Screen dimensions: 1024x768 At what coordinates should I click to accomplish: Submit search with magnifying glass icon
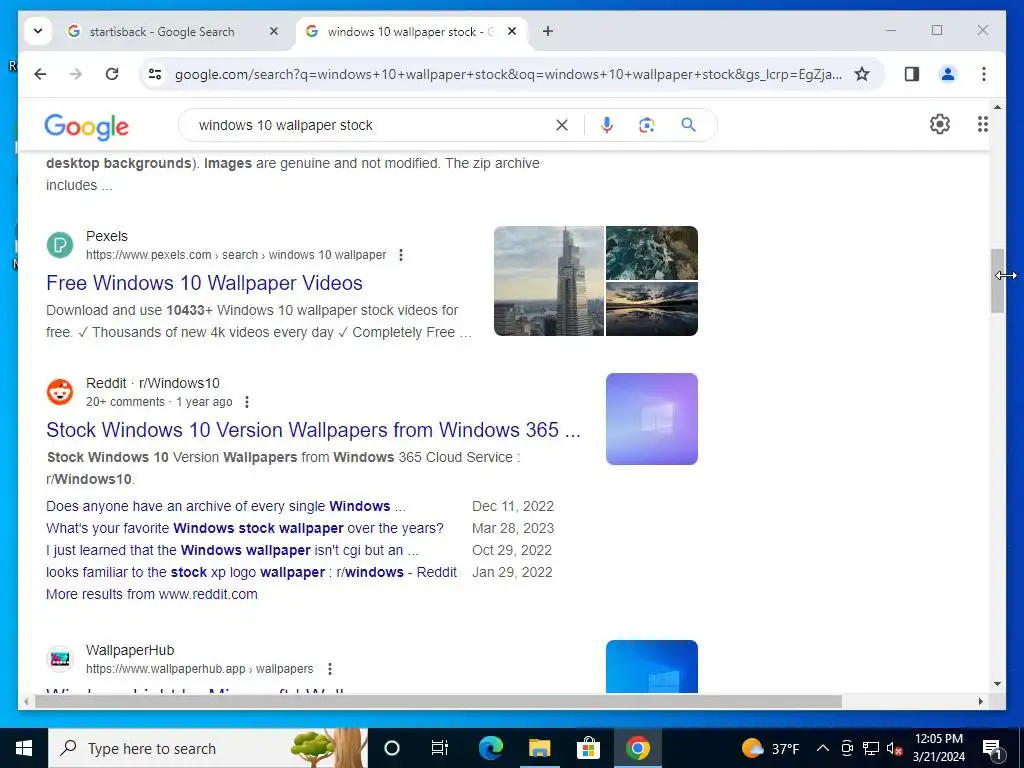pyautogui.click(x=688, y=125)
